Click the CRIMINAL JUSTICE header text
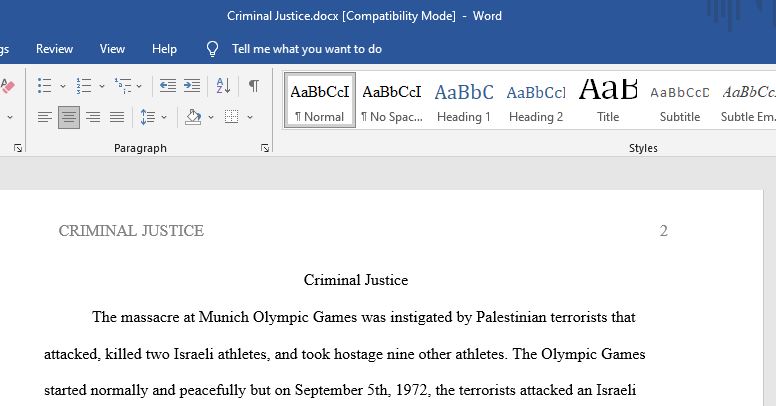Viewport: 776px width, 406px height. (131, 231)
